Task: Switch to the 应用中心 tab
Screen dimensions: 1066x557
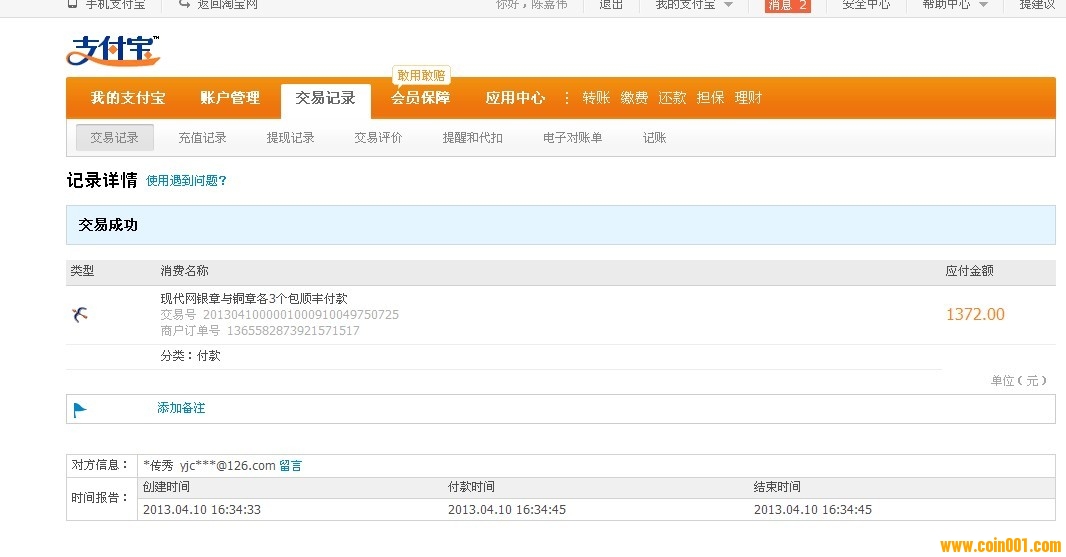Action: pos(515,98)
